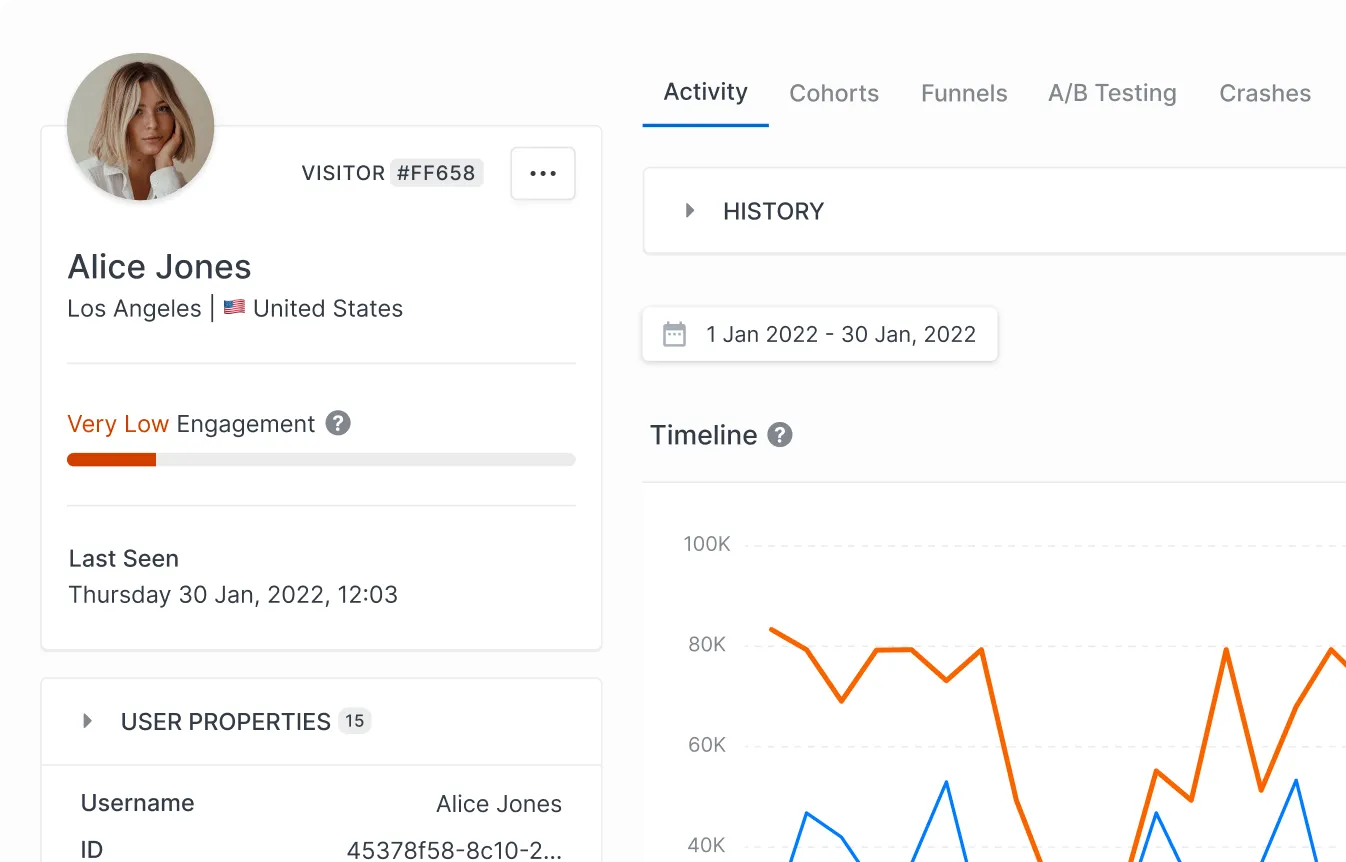
Task: Open the Crashes tab
Action: (x=1264, y=92)
